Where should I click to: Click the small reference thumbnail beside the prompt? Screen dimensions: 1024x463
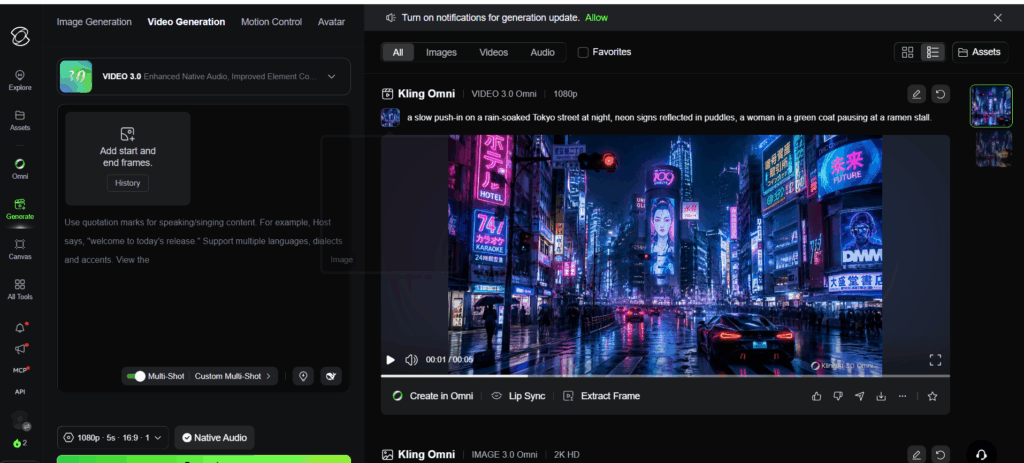click(391, 118)
